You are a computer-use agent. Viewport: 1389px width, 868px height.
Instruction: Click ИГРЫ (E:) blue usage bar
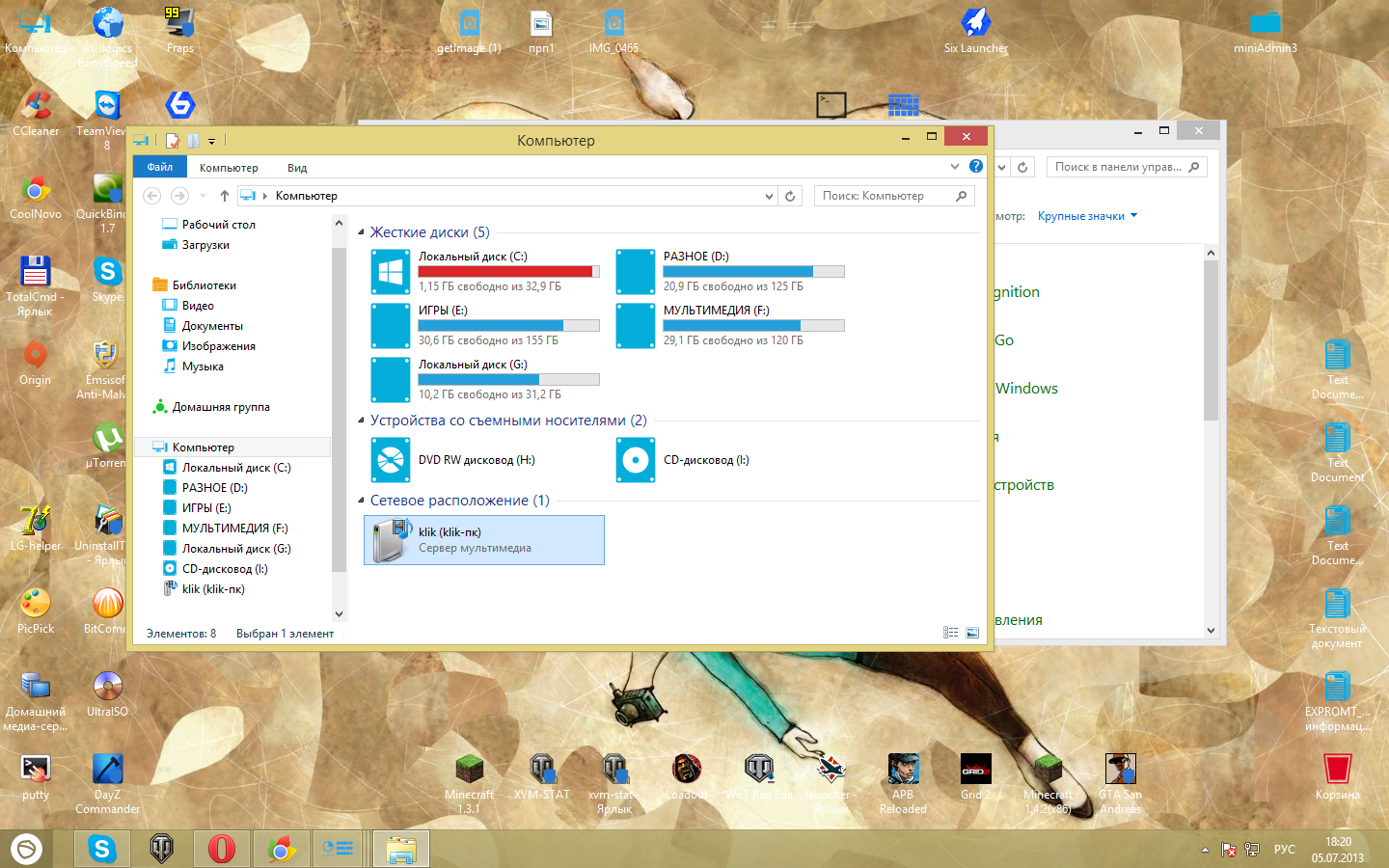(508, 325)
